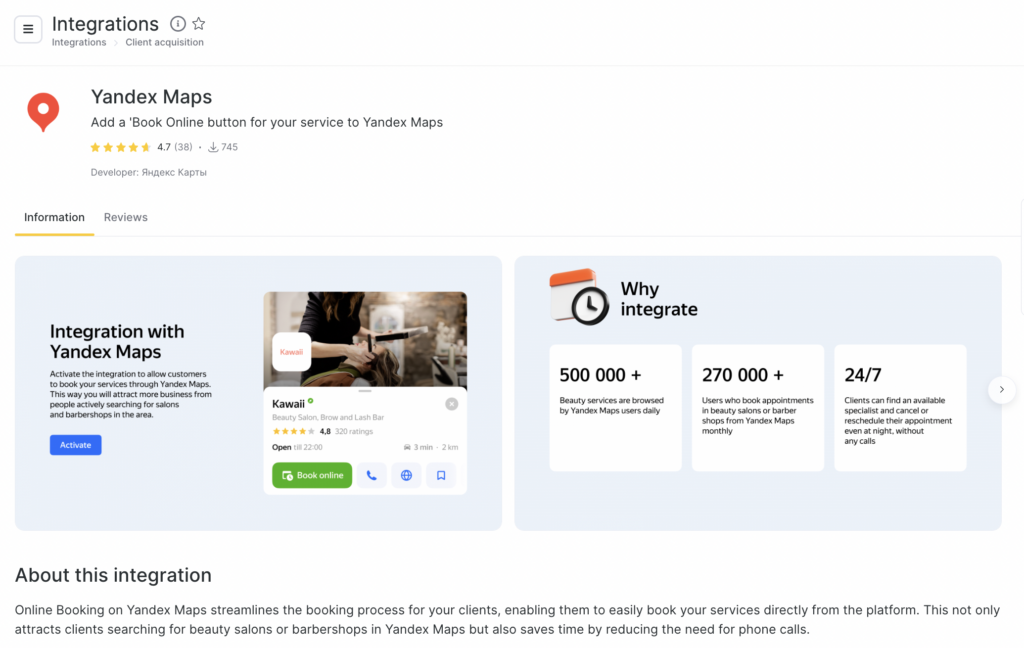Screen dimensions: 1024x648
Task: Click the red Yandex Maps pin logo
Action: click(x=43, y=112)
